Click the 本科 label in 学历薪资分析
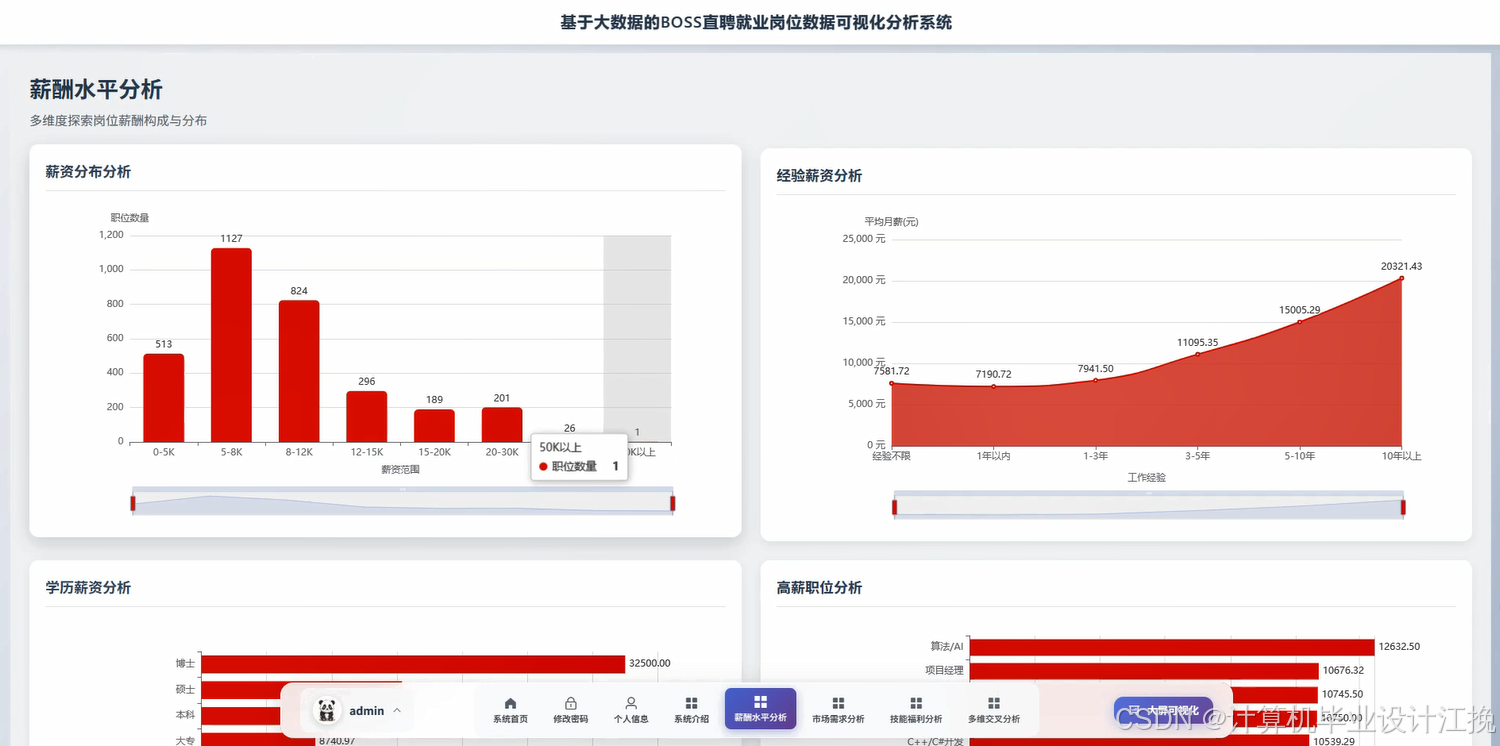Image resolution: width=1500 pixels, height=746 pixels. point(185,715)
